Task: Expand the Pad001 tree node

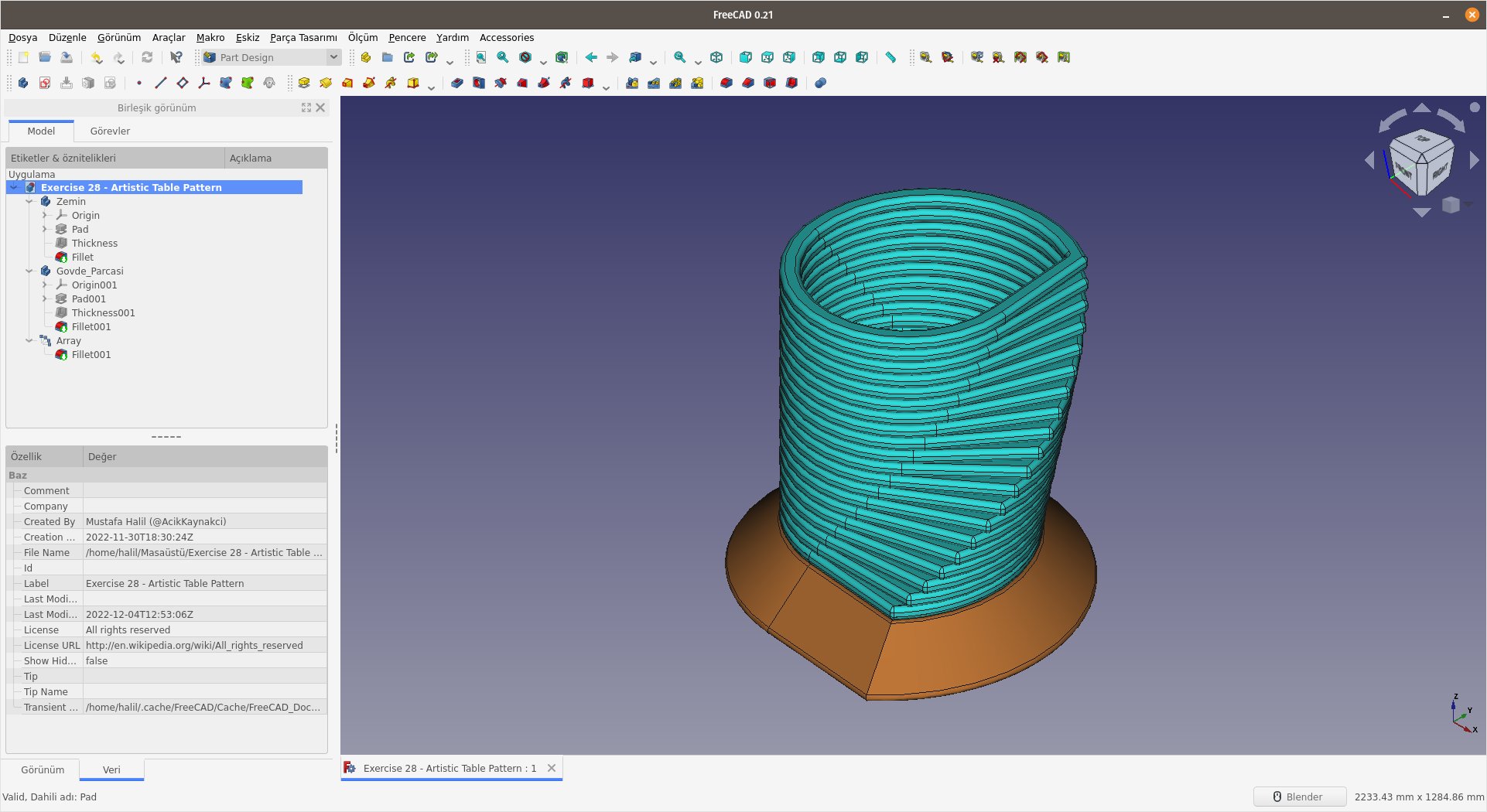Action: [x=45, y=299]
